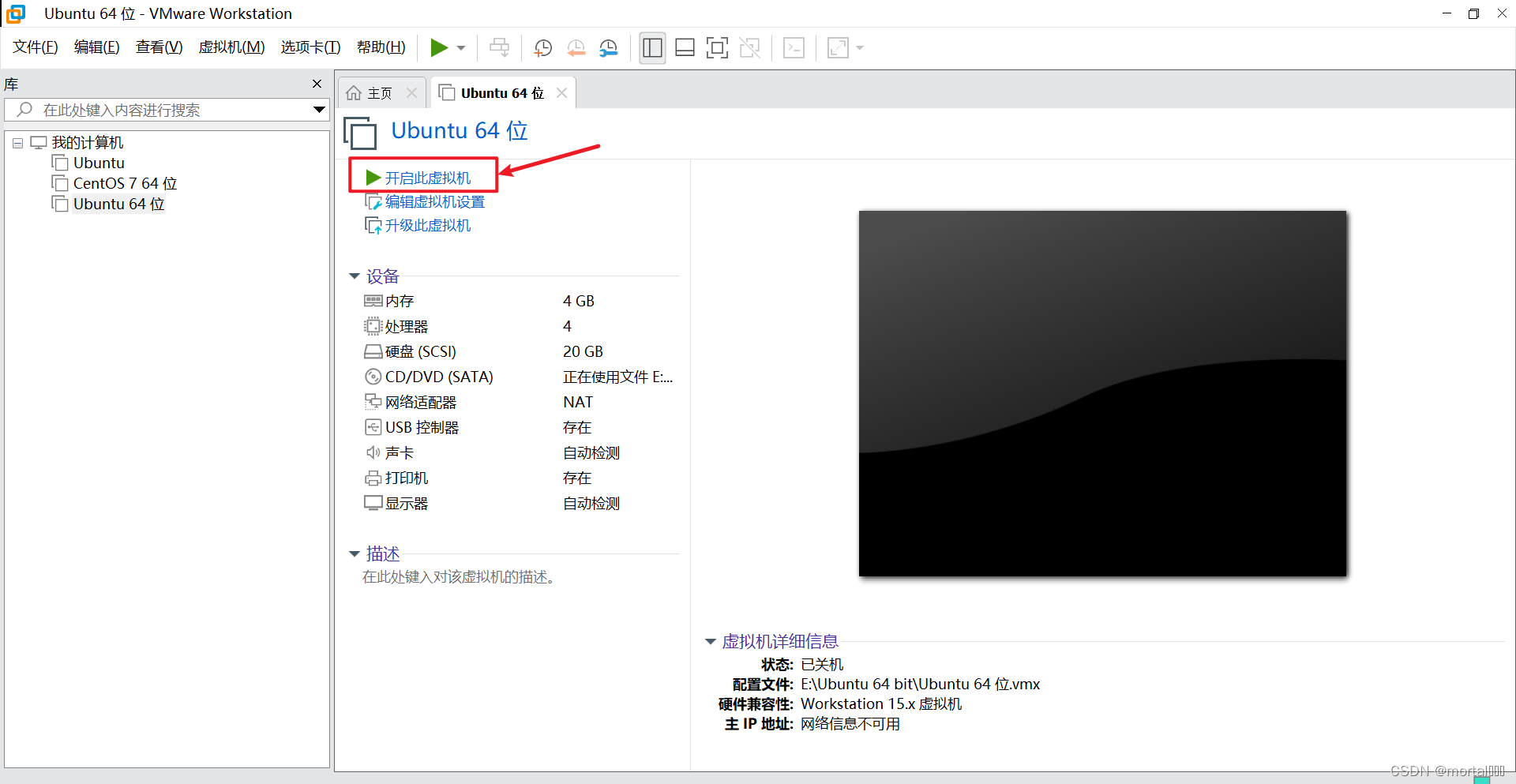Take a snapshot of the virtual machine
The width and height of the screenshot is (1516, 784).
pyautogui.click(x=543, y=48)
